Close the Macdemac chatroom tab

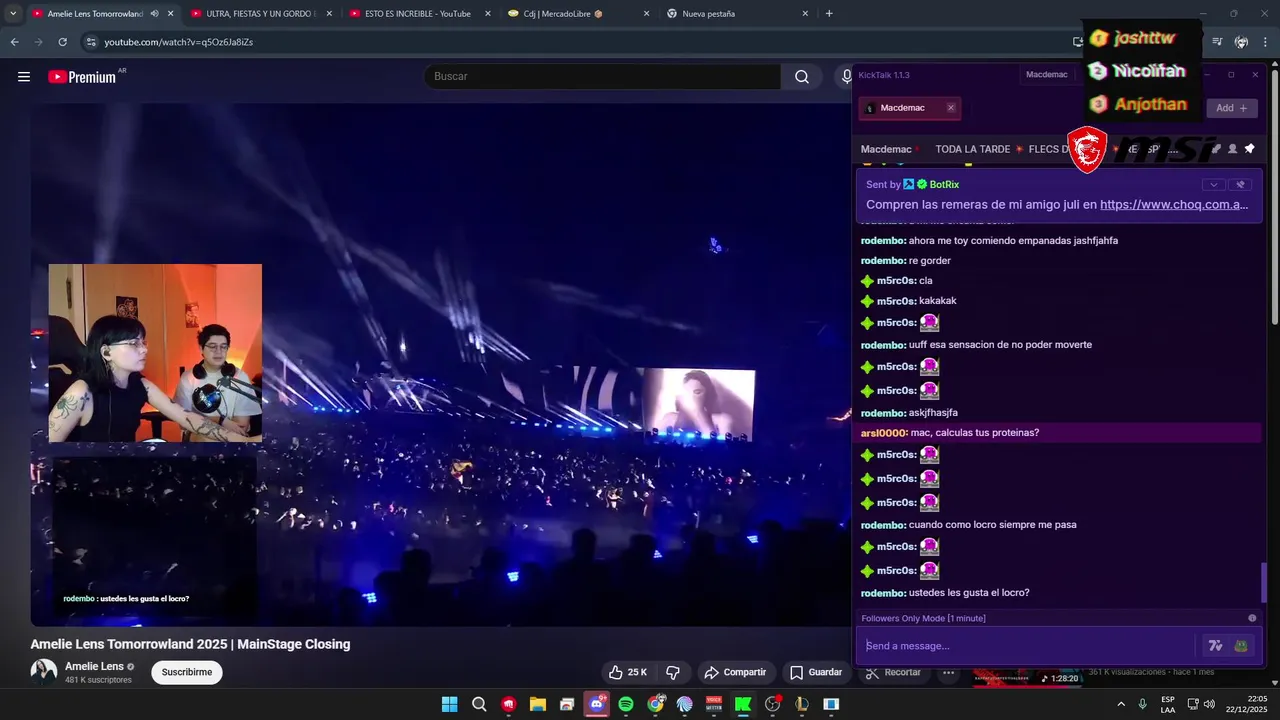(x=951, y=108)
